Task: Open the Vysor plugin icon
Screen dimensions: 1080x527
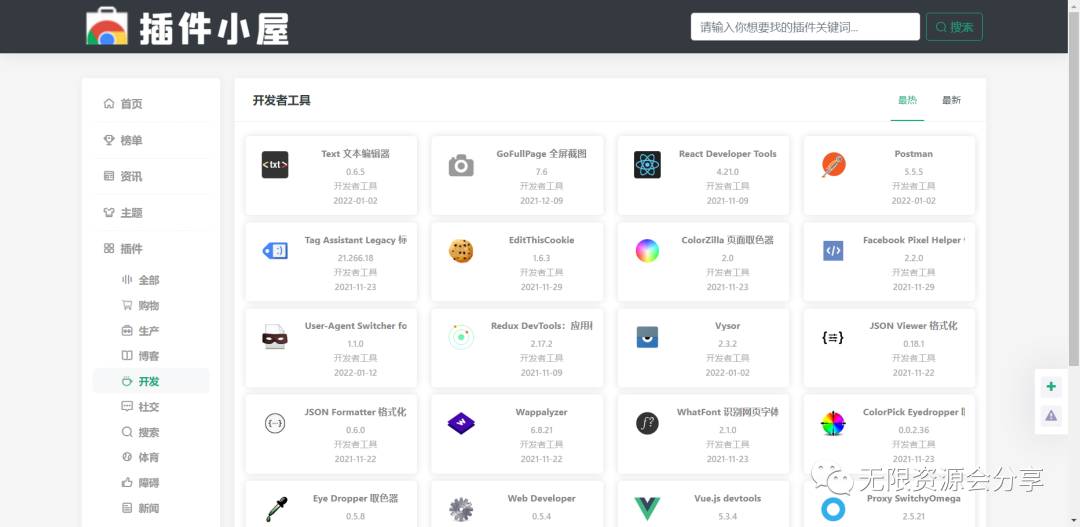Action: [647, 337]
